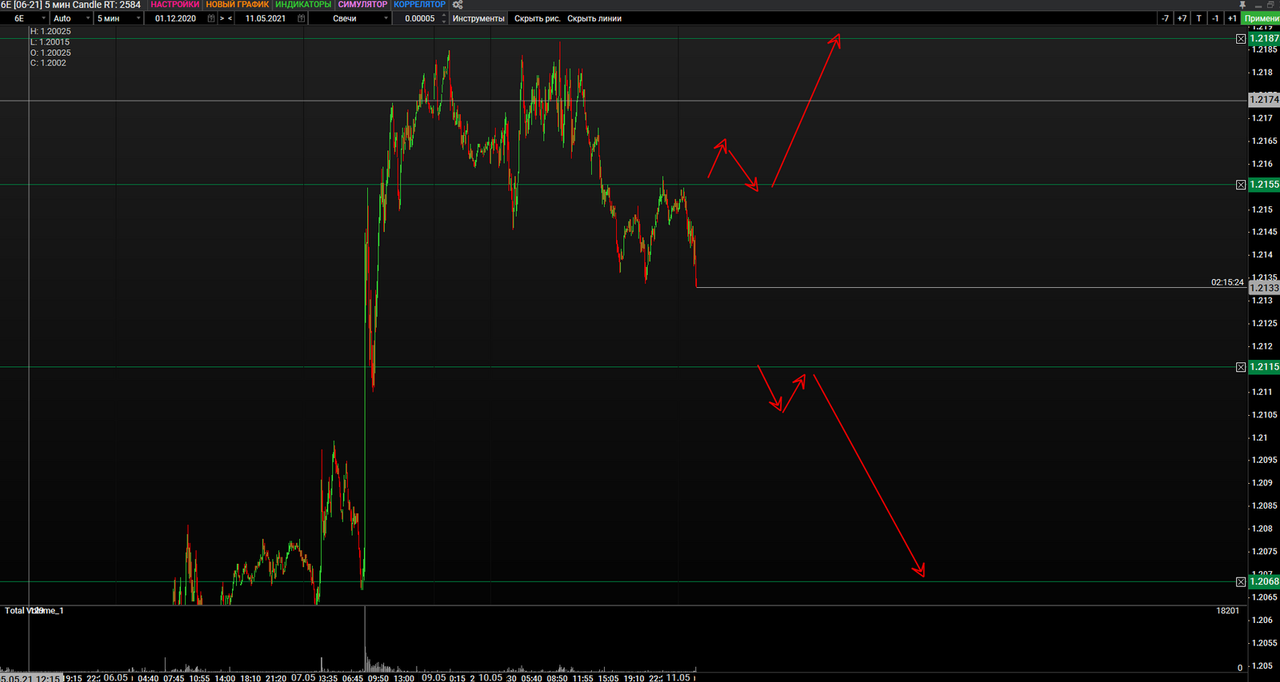Click the +7 days shift button

pos(1182,18)
